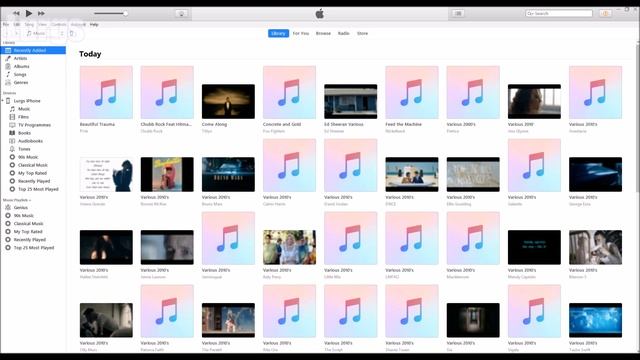Click the rewind previous track button
This screenshot has height=360, width=640.
(x=16, y=13)
